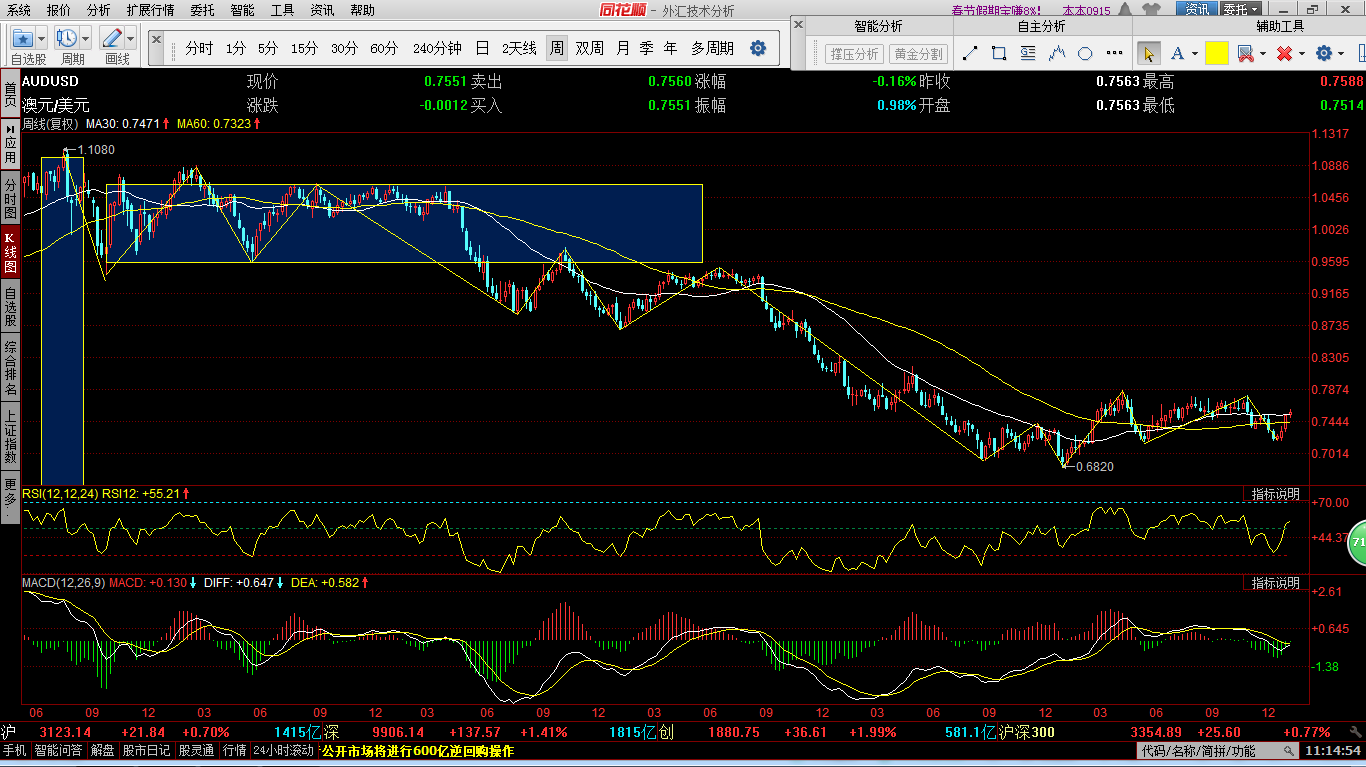
Task: Click the 黄金分割 button
Action: click(918, 54)
